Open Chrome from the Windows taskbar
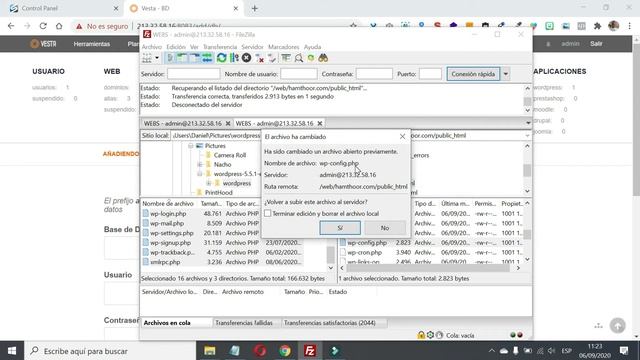 tap(285, 351)
